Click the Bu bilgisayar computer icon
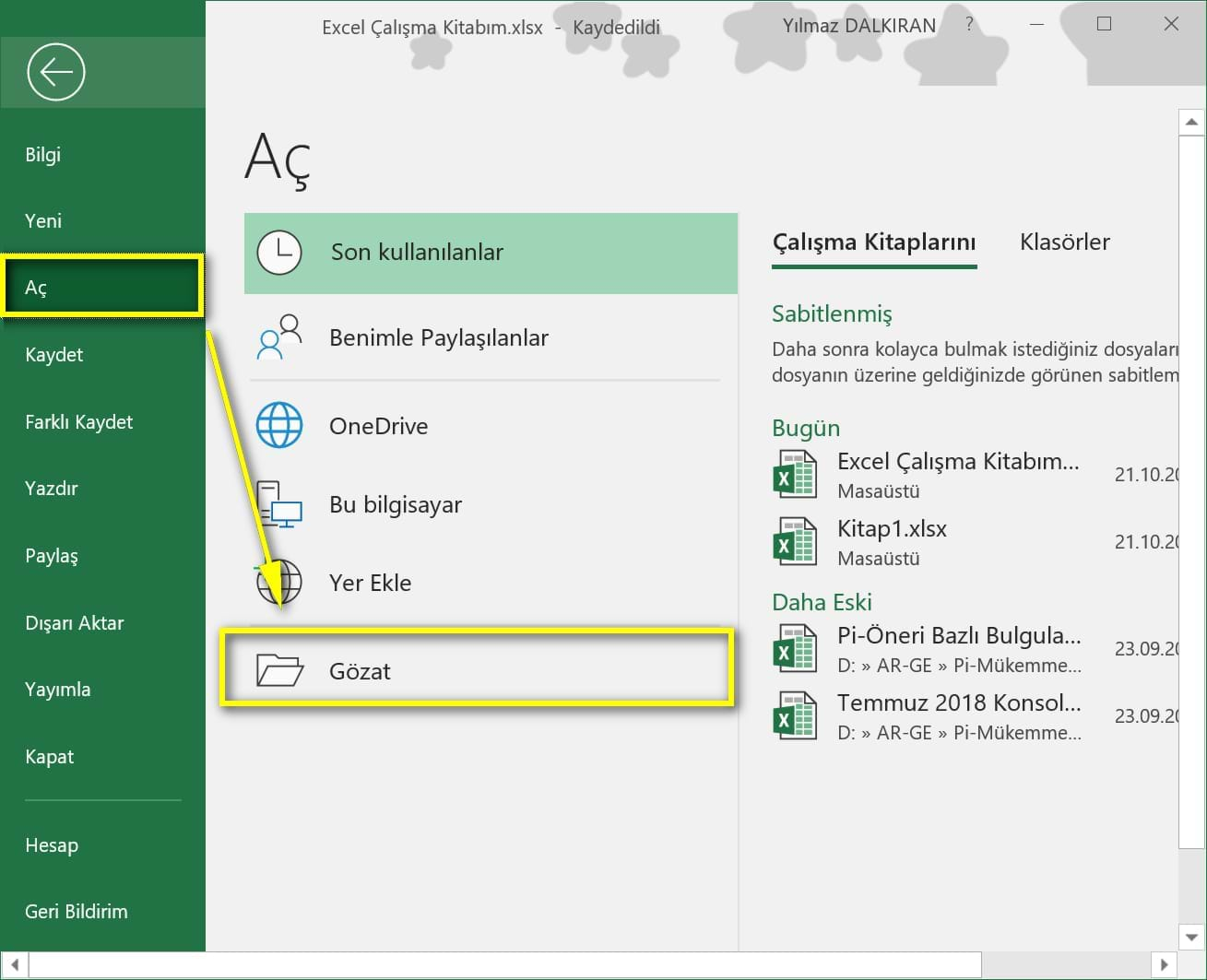 [279, 504]
